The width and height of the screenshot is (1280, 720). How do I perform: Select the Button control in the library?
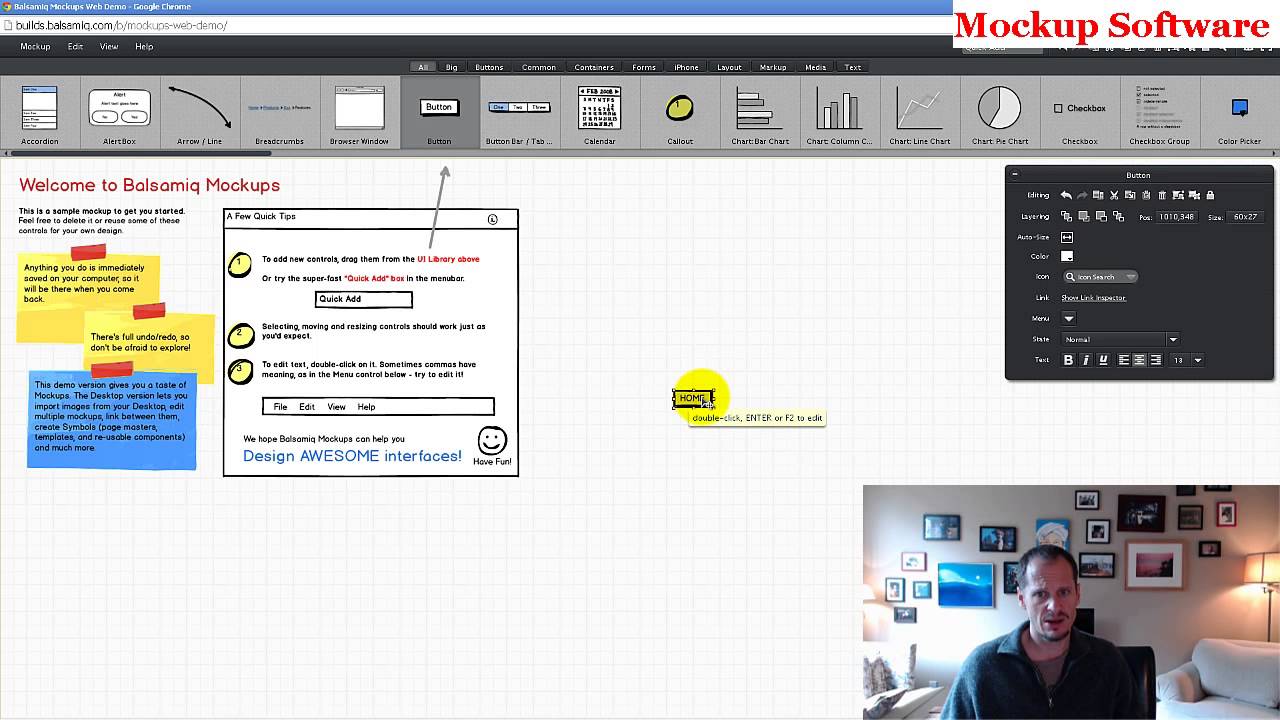(x=439, y=115)
